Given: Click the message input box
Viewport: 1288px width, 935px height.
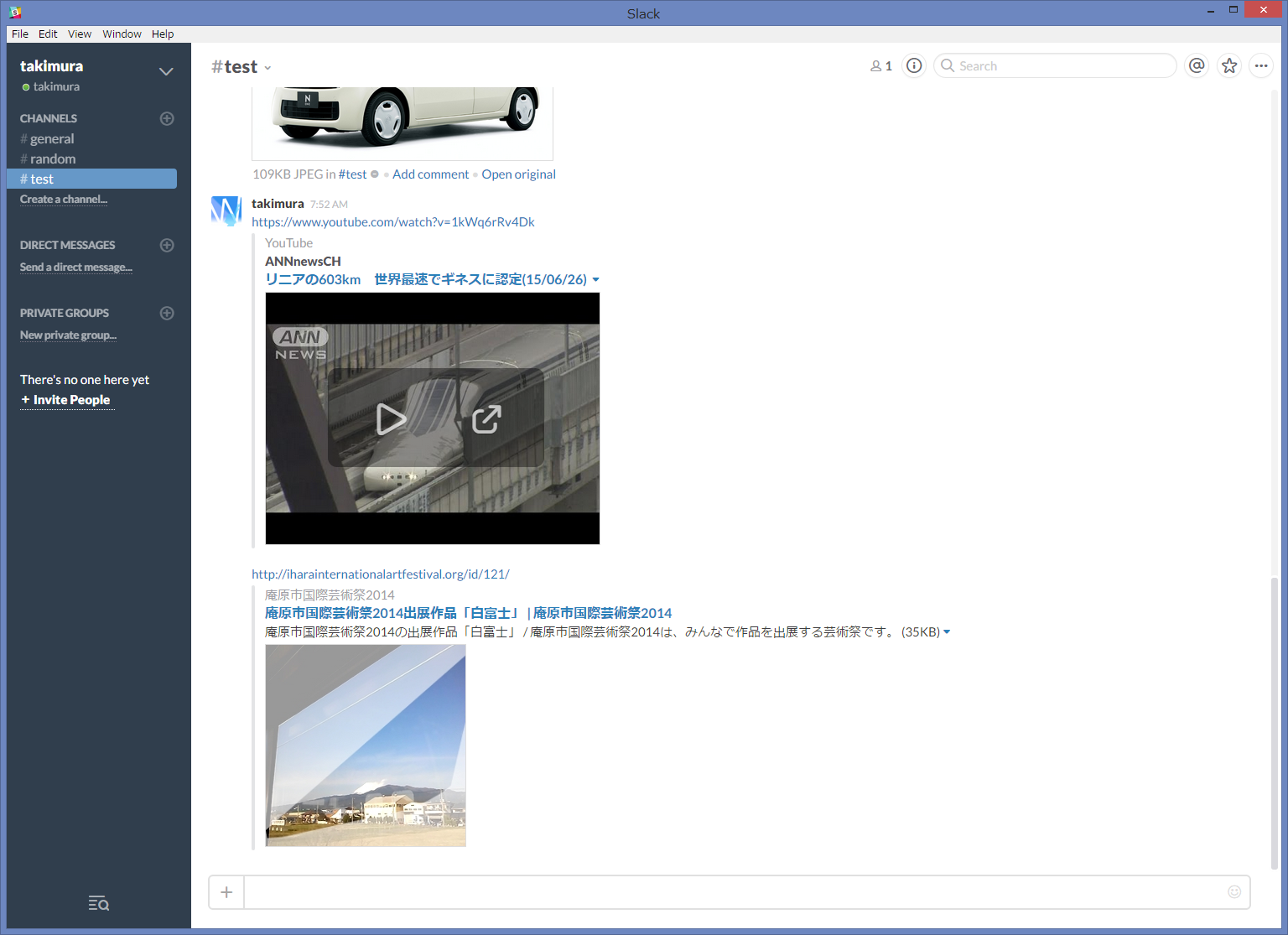Looking at the screenshot, I should (735, 892).
